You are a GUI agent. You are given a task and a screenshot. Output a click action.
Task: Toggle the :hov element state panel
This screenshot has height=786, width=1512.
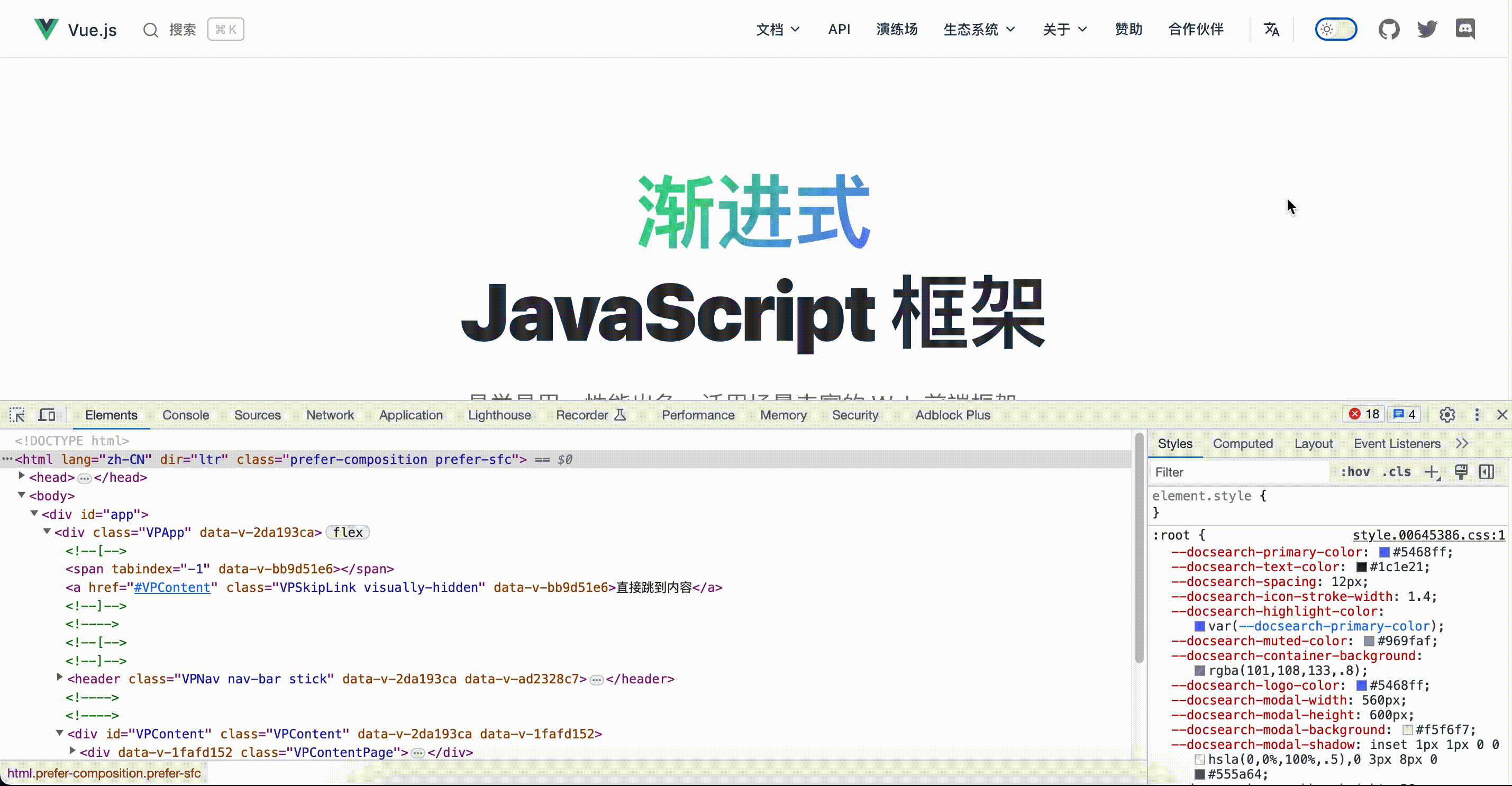(x=1355, y=472)
